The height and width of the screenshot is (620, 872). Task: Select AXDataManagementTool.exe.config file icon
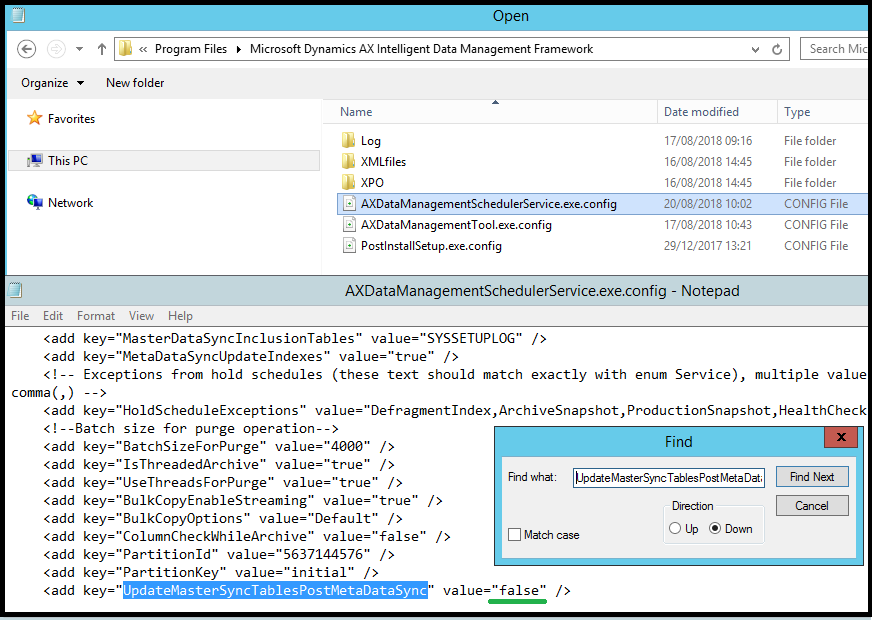tap(349, 225)
